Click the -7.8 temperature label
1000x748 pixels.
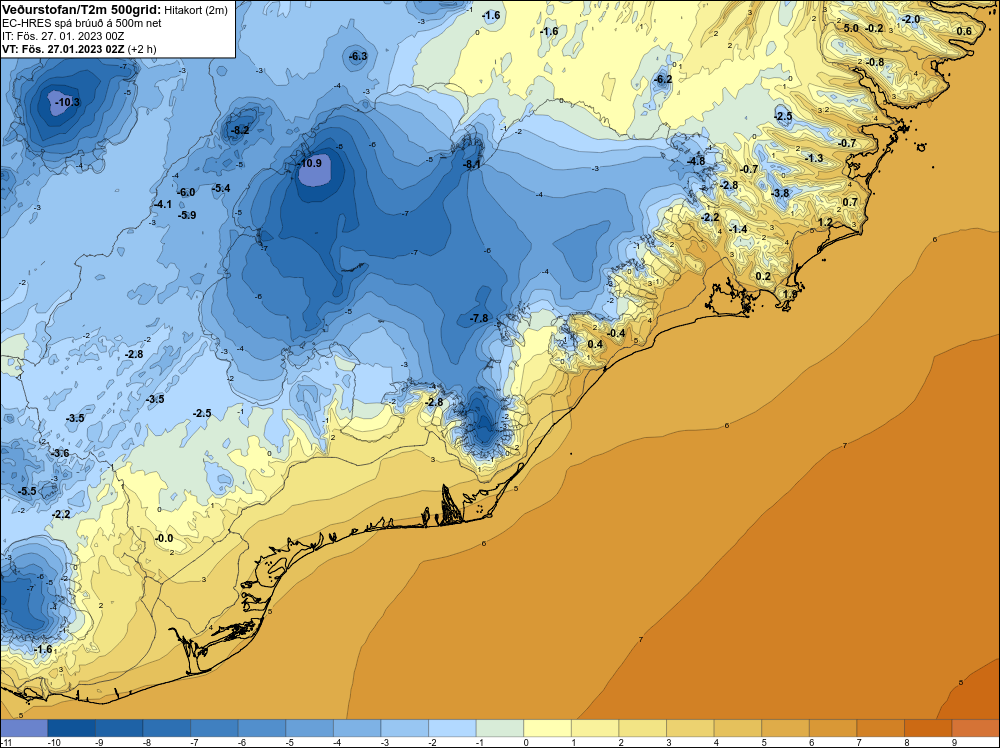pos(479,318)
